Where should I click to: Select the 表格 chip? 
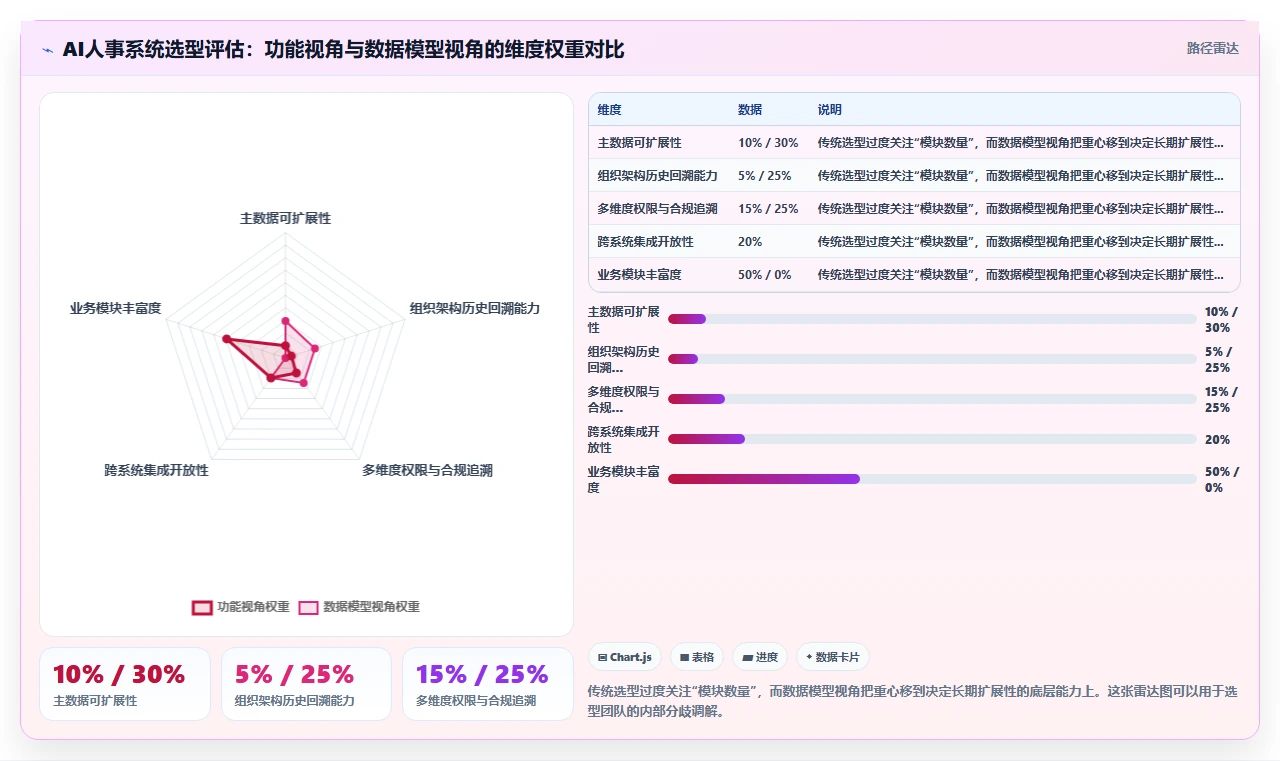(697, 657)
